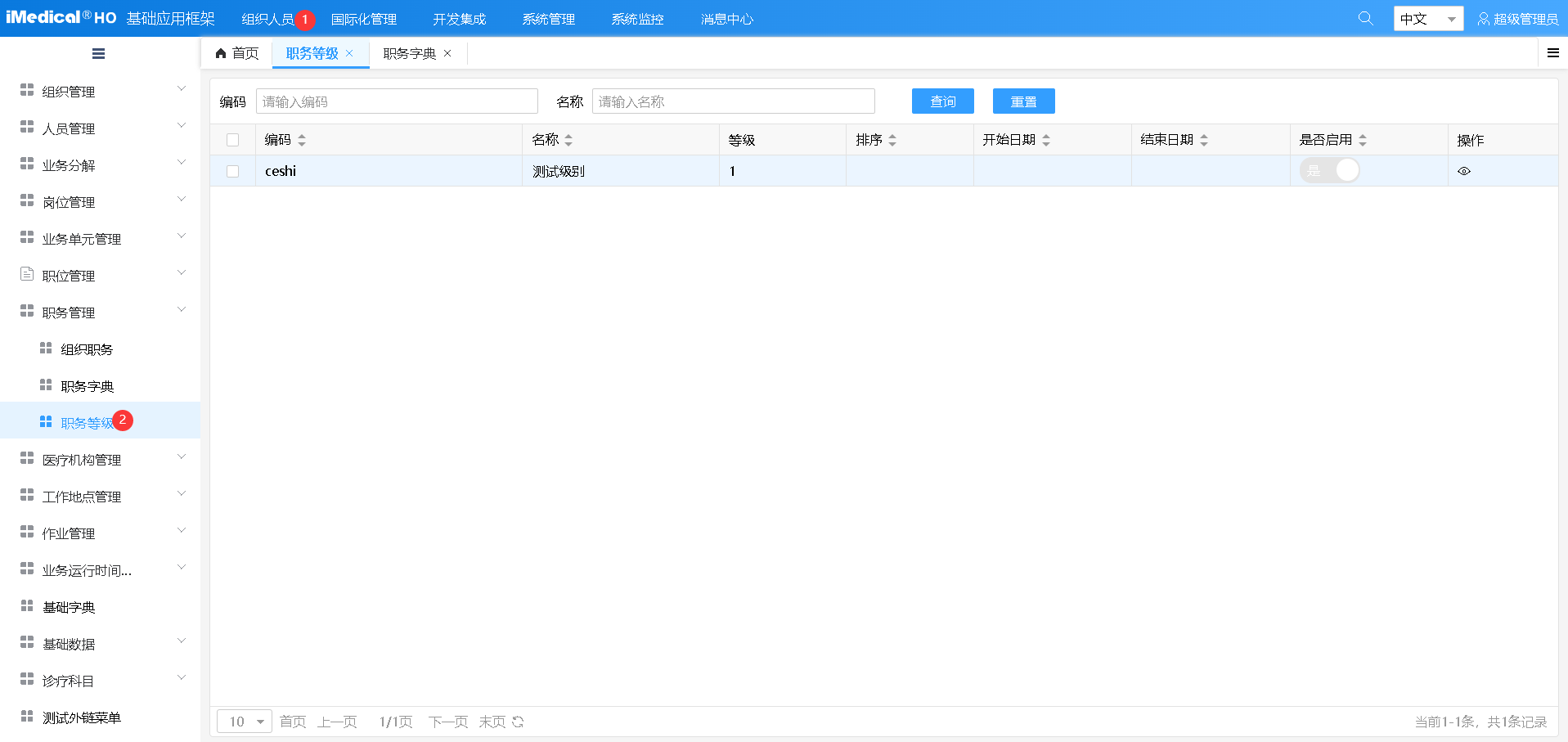Switch to the 职务字典 tab
Viewport: 1568px width, 742px height.
coord(409,53)
